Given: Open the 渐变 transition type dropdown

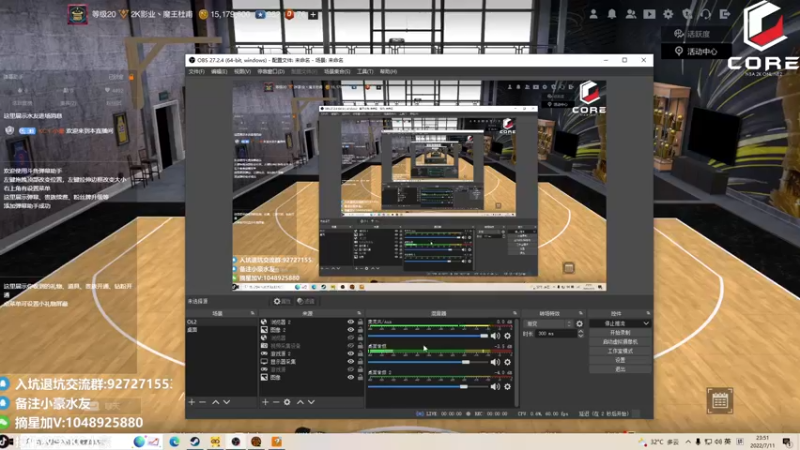Looking at the screenshot, I should (548, 323).
